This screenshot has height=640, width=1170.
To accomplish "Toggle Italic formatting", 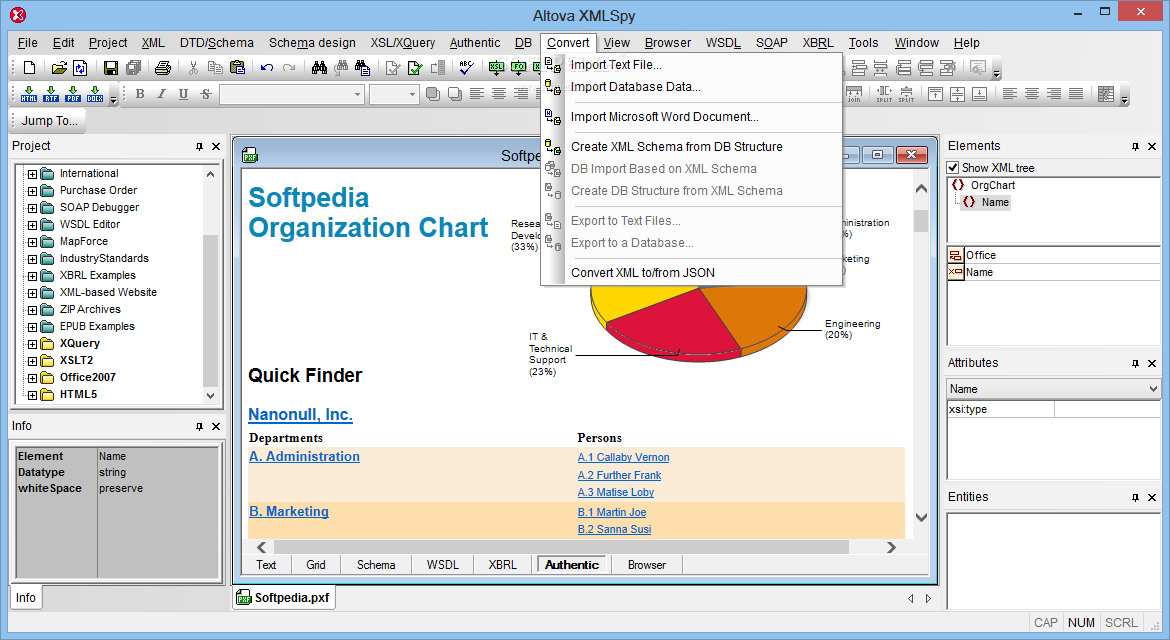I will pos(161,94).
